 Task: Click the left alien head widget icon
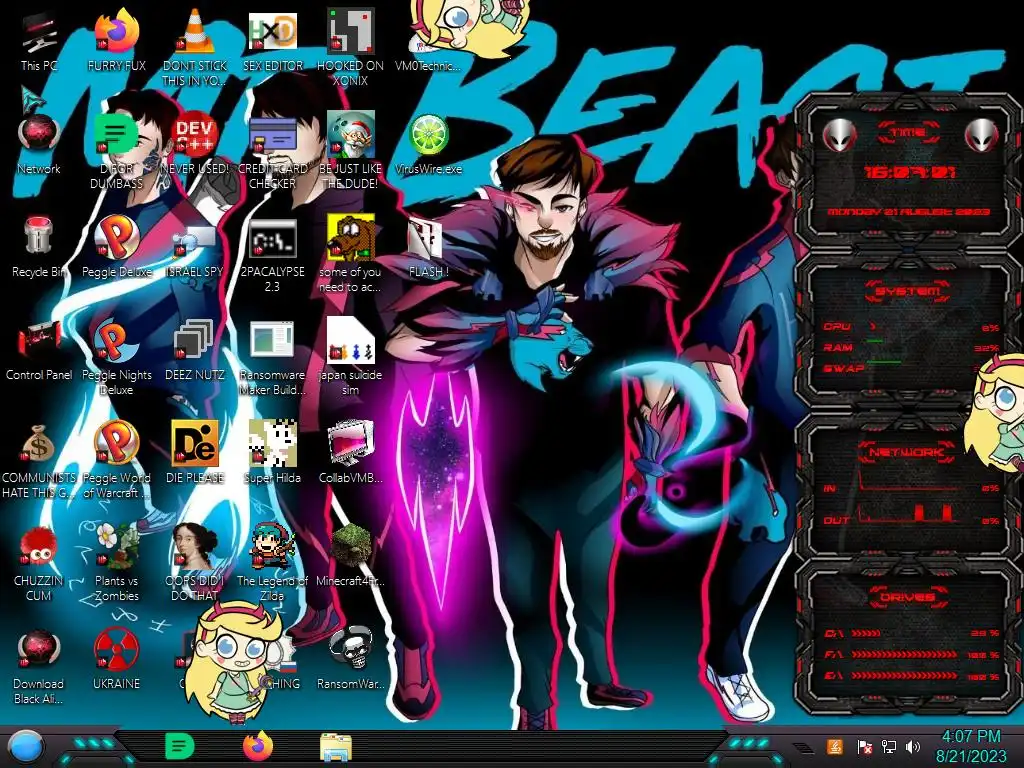click(839, 135)
